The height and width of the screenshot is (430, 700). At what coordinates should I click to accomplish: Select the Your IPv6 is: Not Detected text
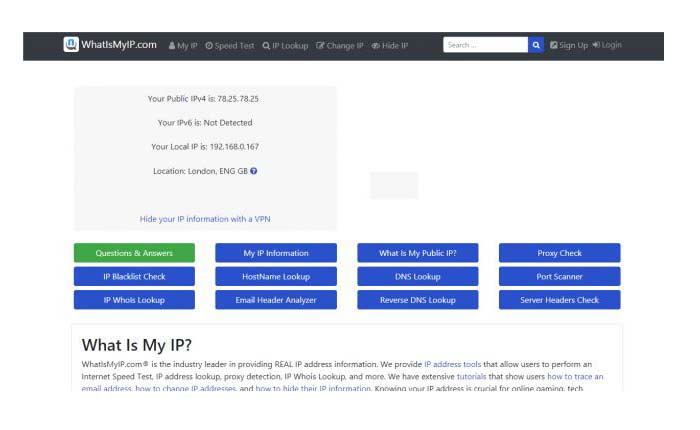point(205,122)
